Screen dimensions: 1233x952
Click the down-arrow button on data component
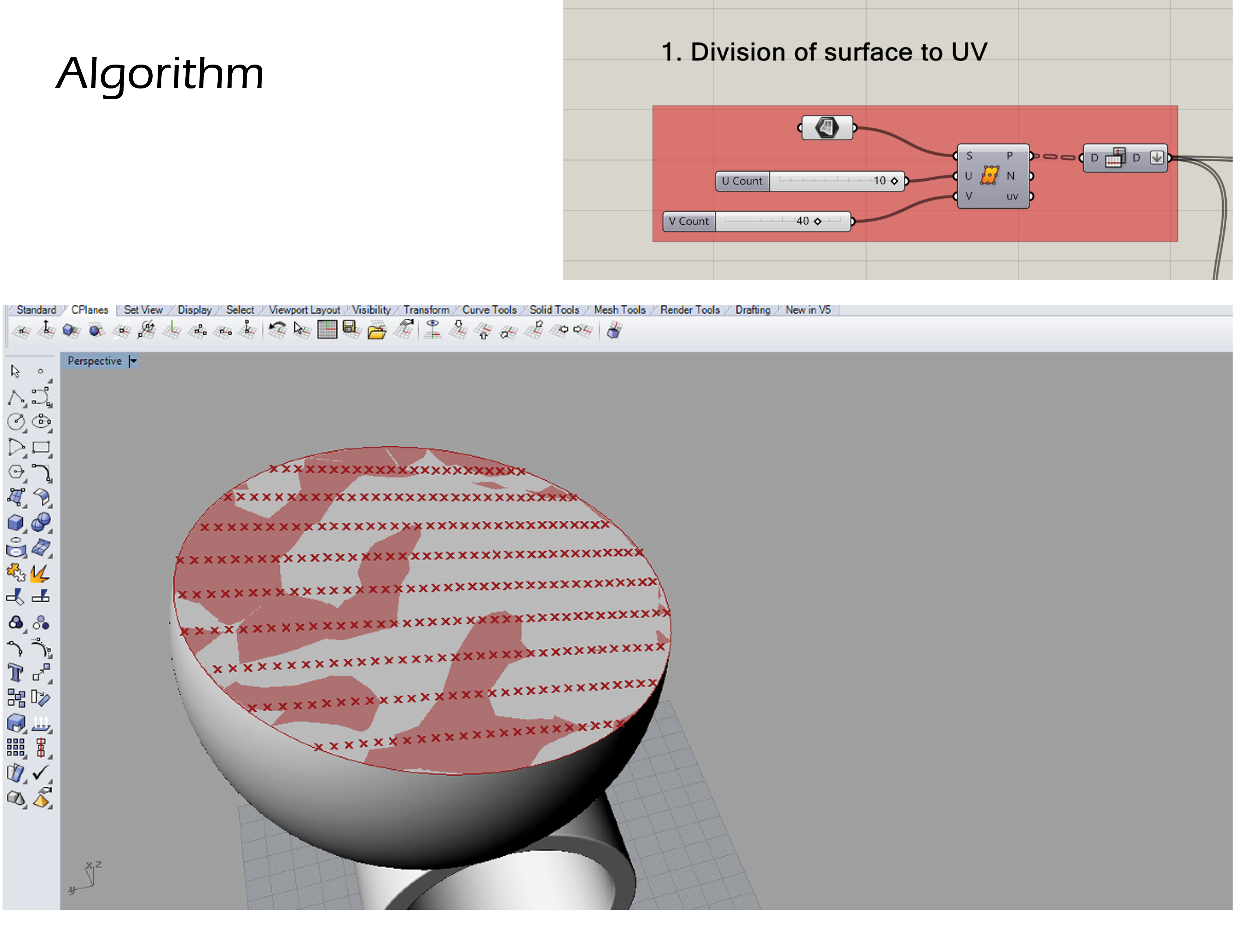[x=1156, y=158]
